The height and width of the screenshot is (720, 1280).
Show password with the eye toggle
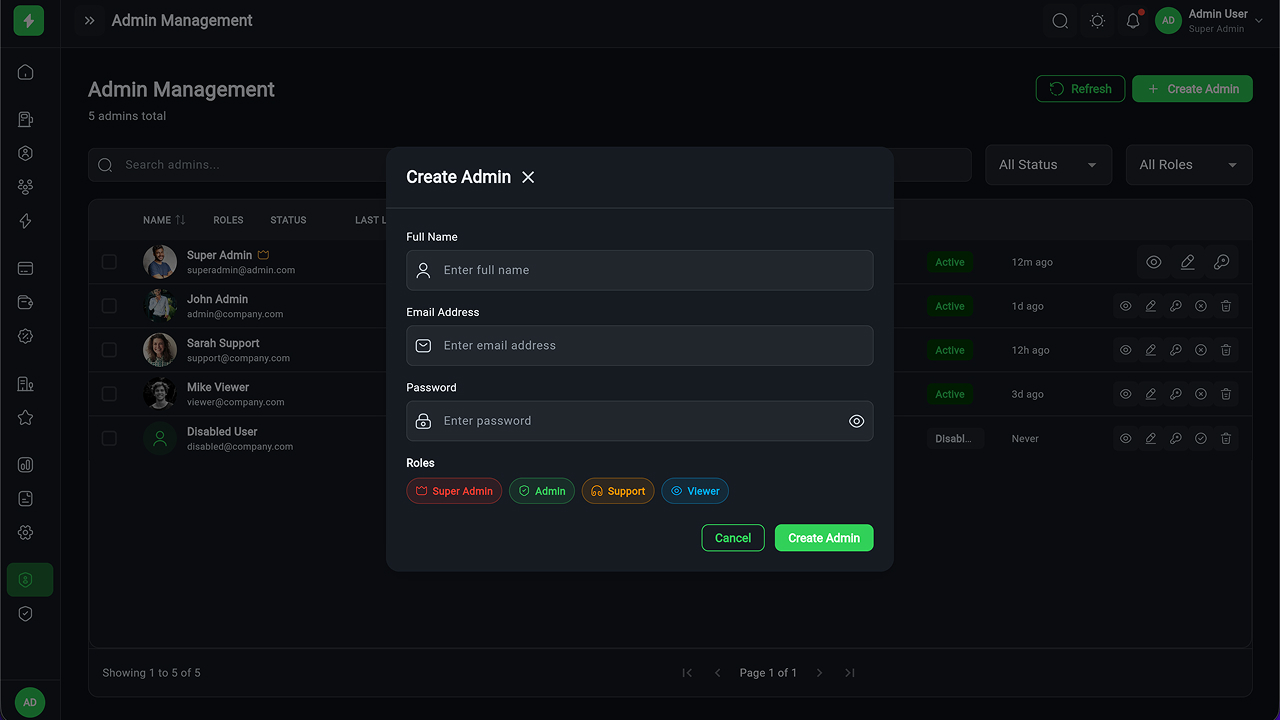tap(856, 421)
